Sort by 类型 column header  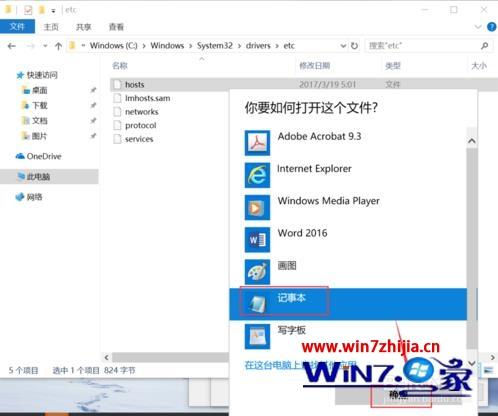tap(393, 66)
